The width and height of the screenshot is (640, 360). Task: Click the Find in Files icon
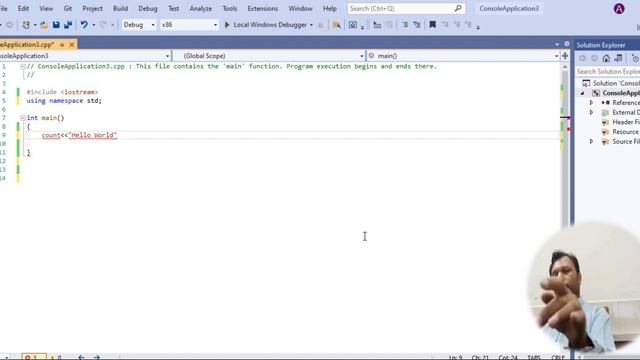pos(336,25)
